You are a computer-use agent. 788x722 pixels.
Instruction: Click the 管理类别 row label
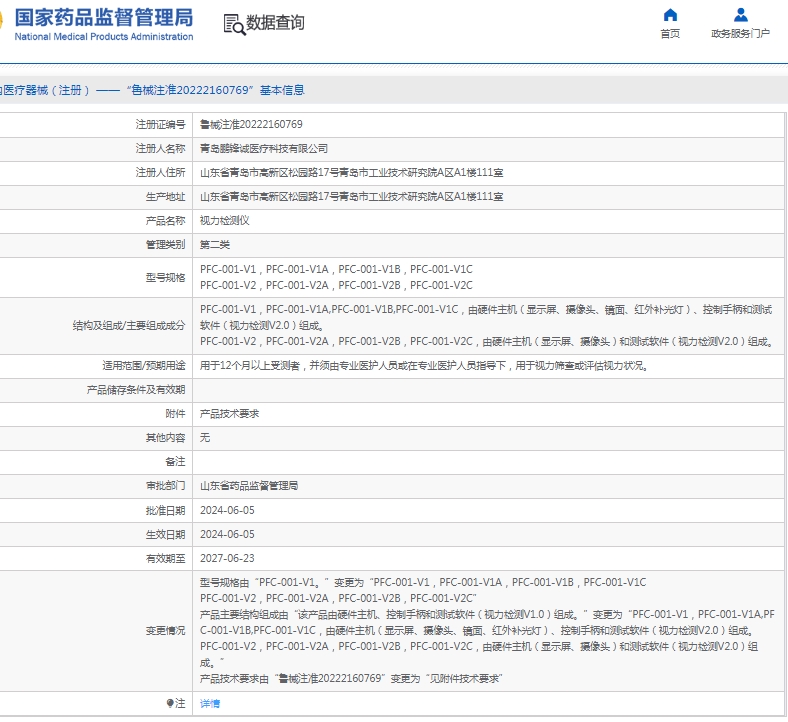click(x=165, y=245)
